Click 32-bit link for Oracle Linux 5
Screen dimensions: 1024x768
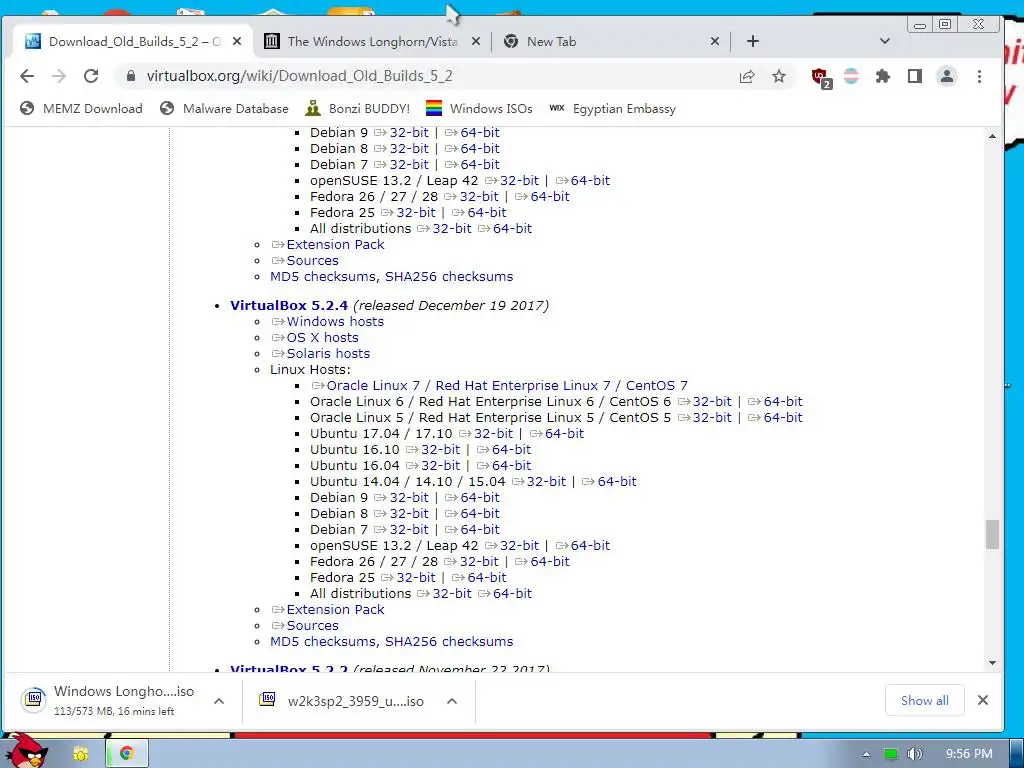712,417
